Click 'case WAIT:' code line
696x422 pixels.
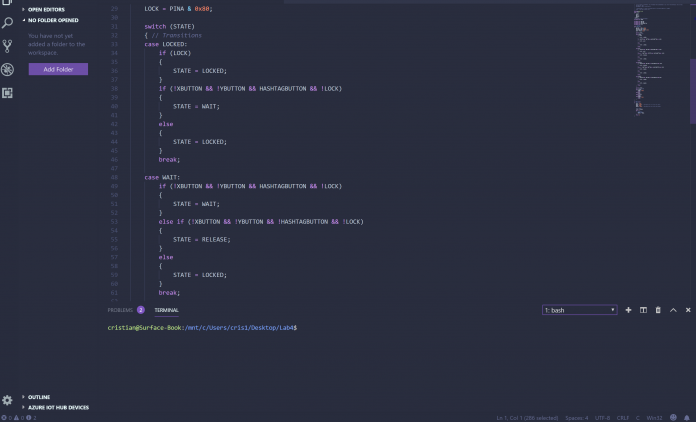click(162, 177)
